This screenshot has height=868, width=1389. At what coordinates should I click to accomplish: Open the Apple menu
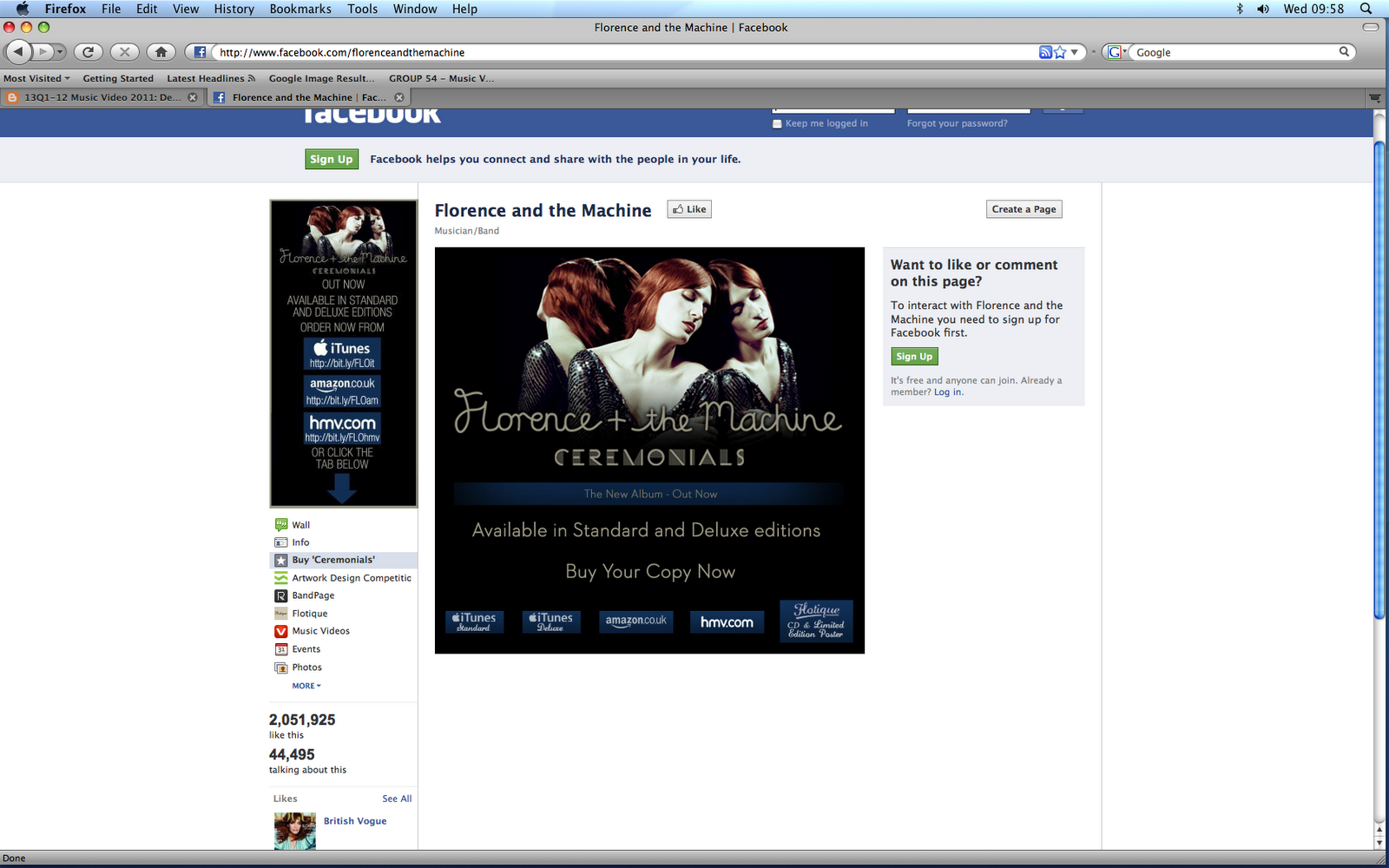pos(23,9)
